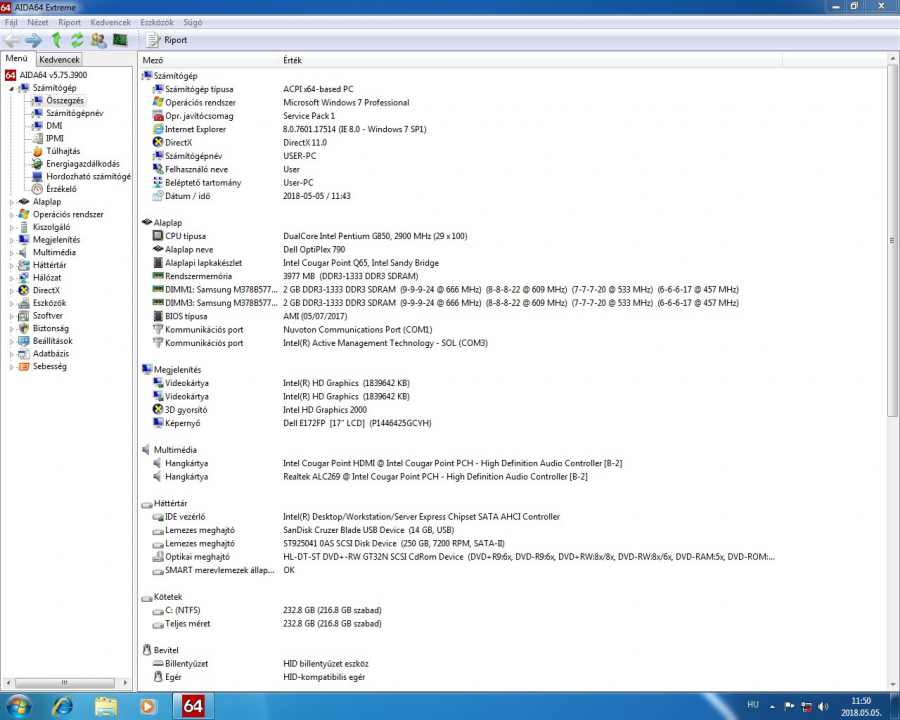Click the Back navigation arrow
This screenshot has width=900, height=720.
tap(12, 40)
